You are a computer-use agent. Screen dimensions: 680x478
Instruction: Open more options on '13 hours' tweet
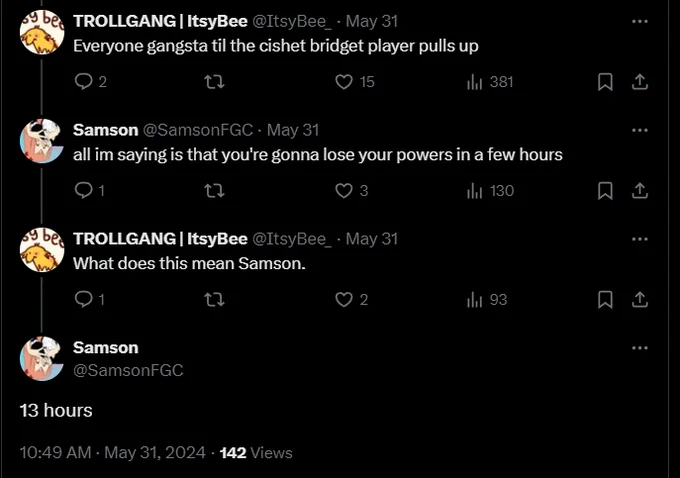point(640,348)
